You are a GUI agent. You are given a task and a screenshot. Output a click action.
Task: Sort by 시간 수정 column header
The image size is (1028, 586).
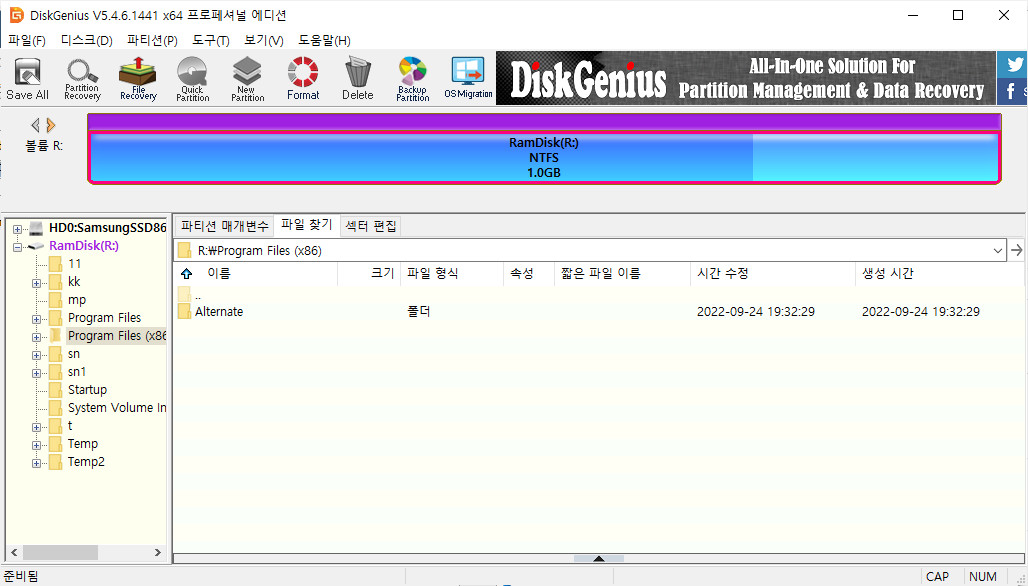pos(773,273)
